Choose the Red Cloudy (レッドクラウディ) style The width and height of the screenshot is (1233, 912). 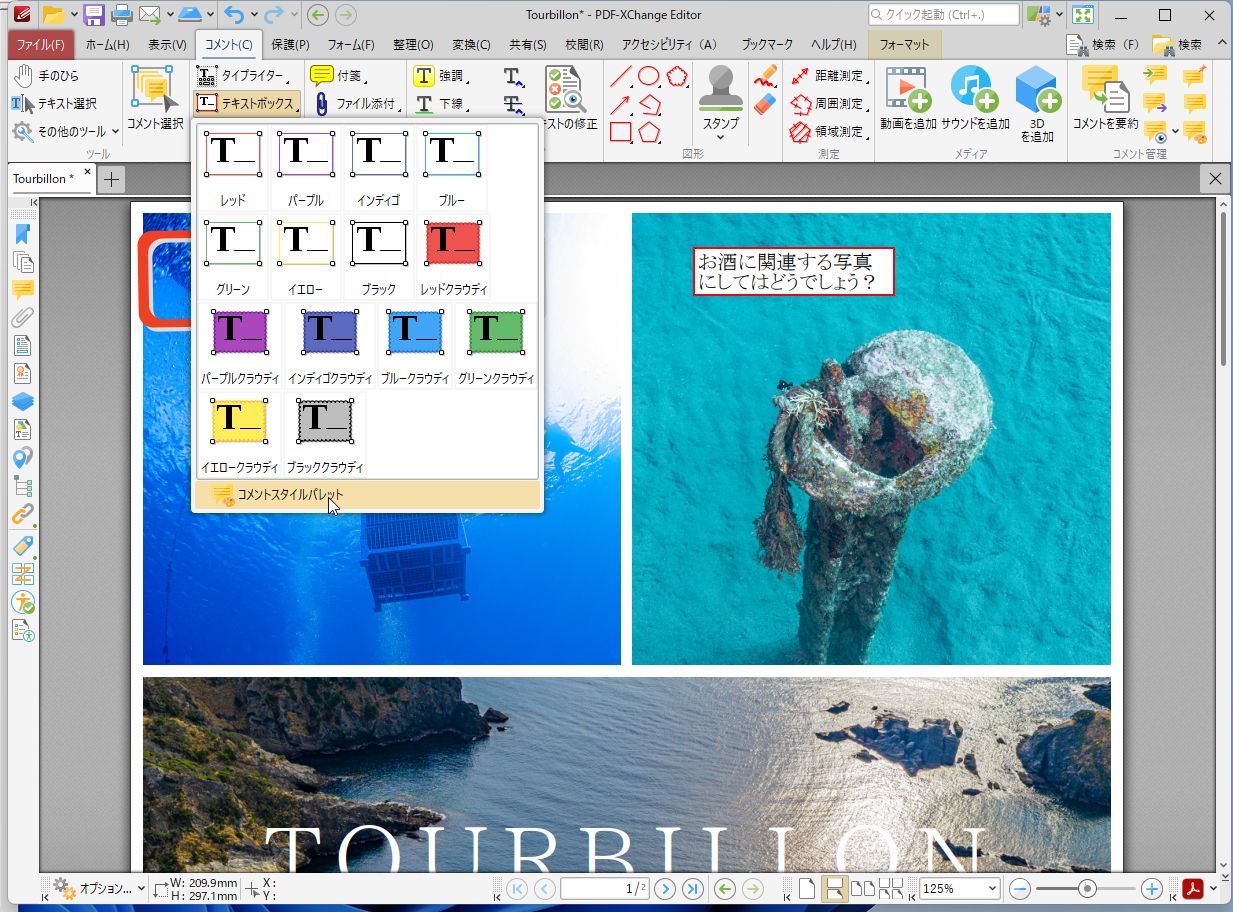point(453,256)
